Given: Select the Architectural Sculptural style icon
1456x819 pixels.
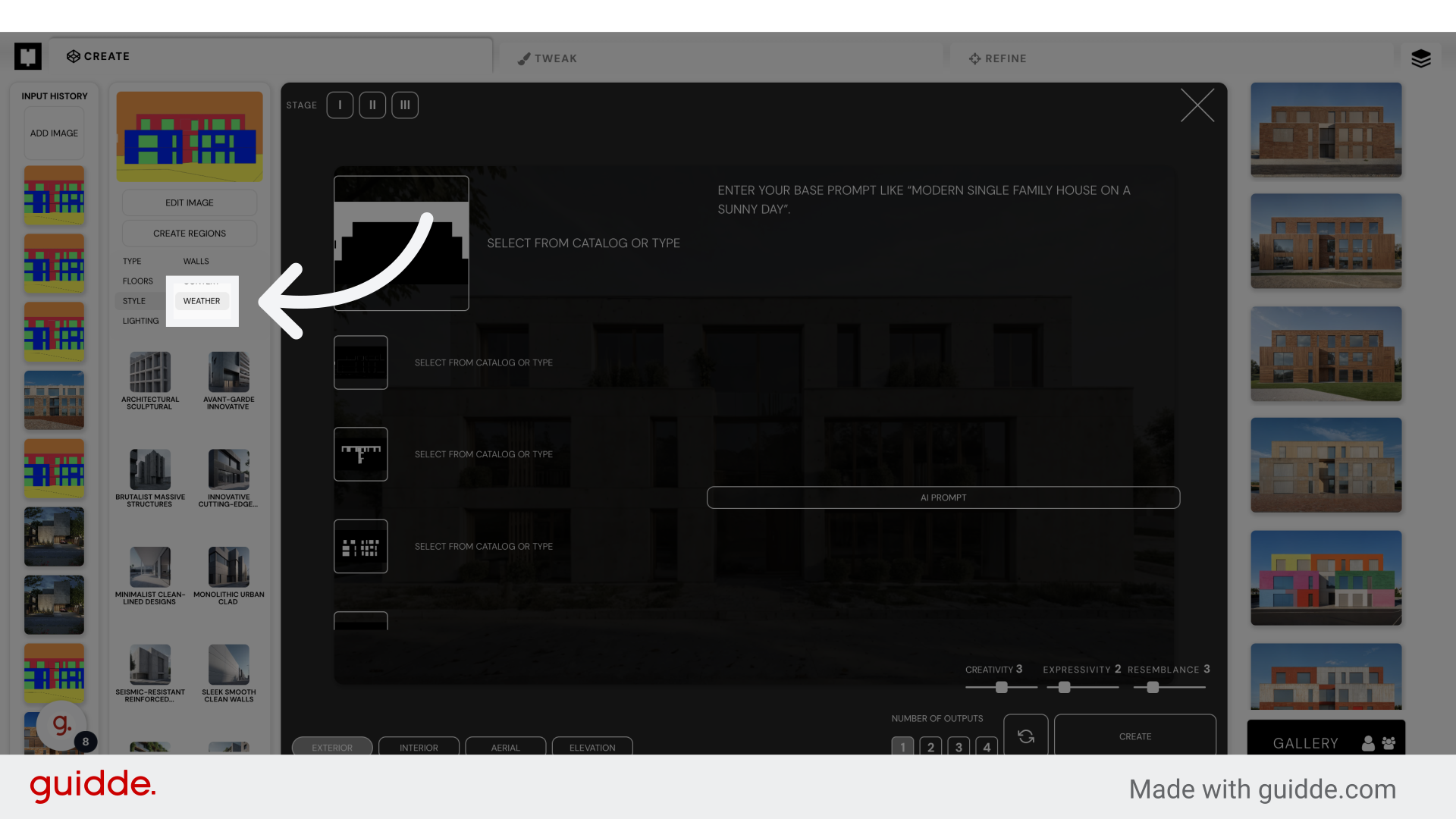Looking at the screenshot, I should point(150,372).
